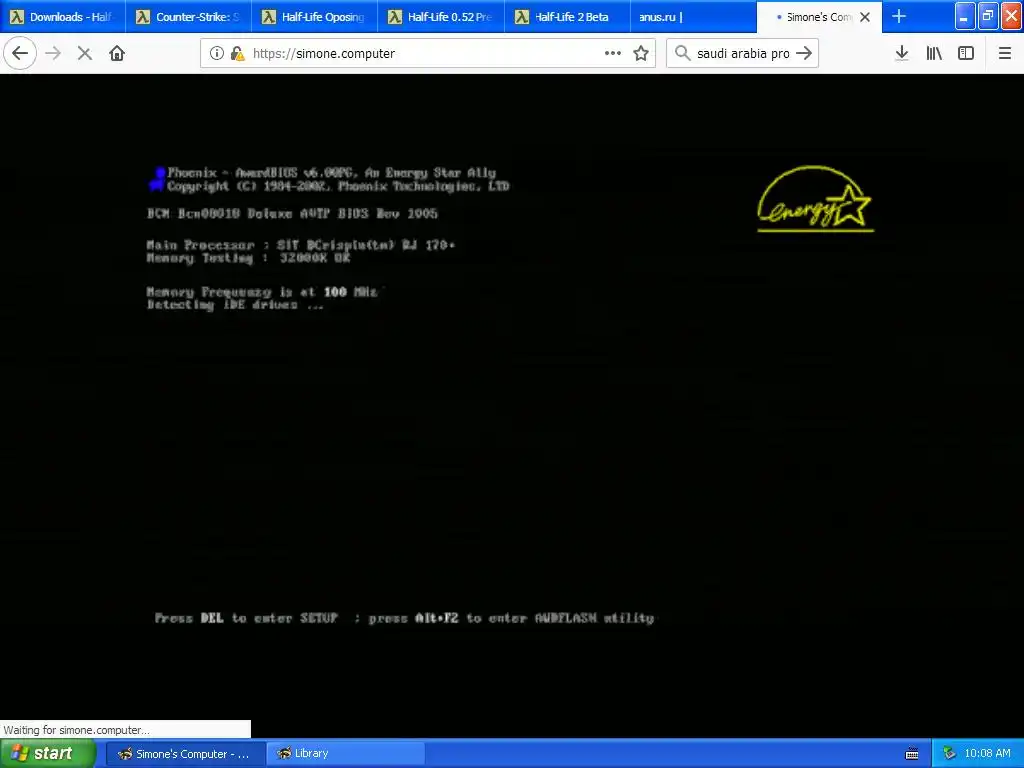Select the Library taskbar button
Image resolution: width=1024 pixels, height=768 pixels.
click(x=345, y=754)
